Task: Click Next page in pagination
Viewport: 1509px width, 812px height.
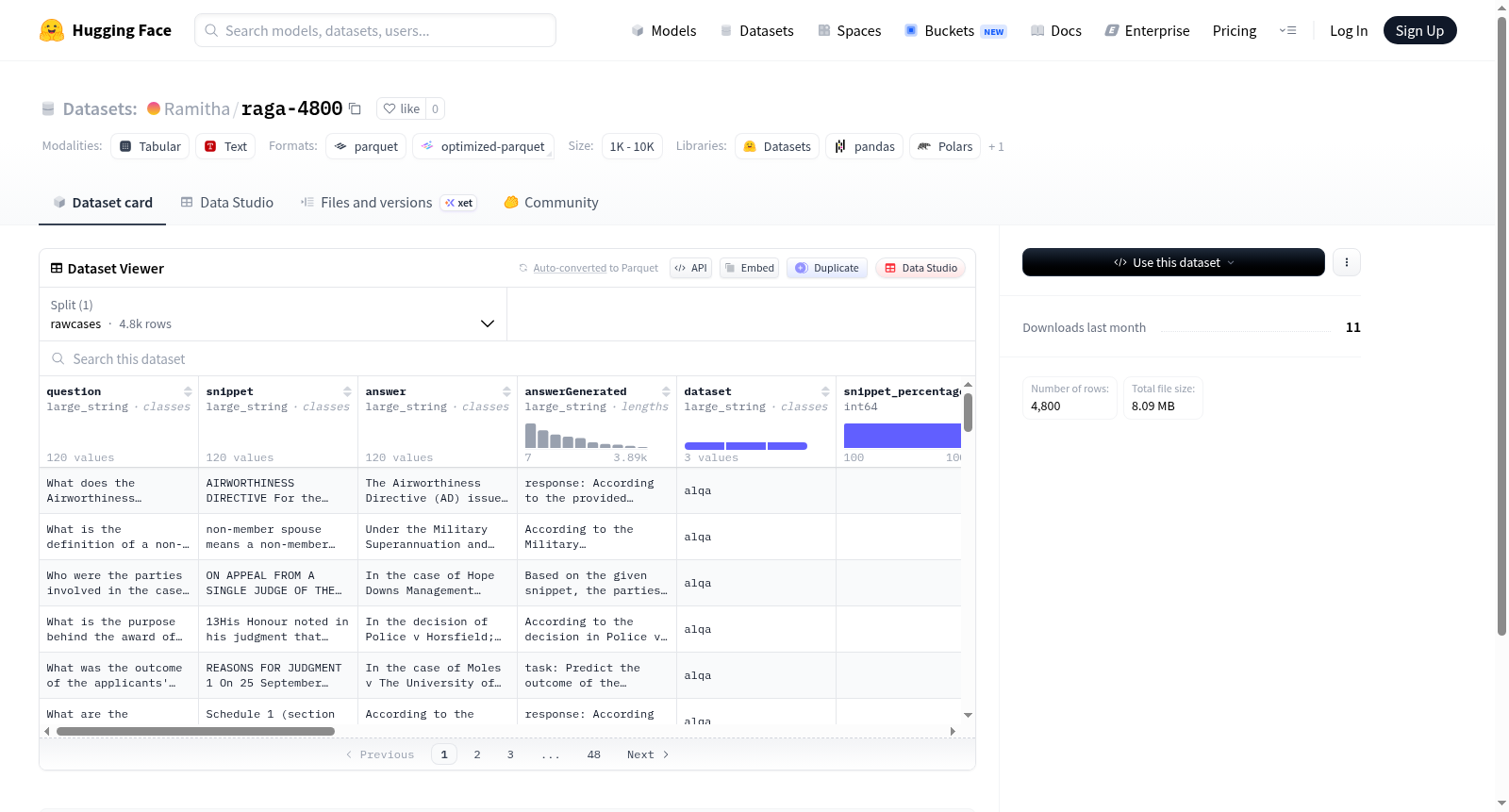Action: (648, 754)
